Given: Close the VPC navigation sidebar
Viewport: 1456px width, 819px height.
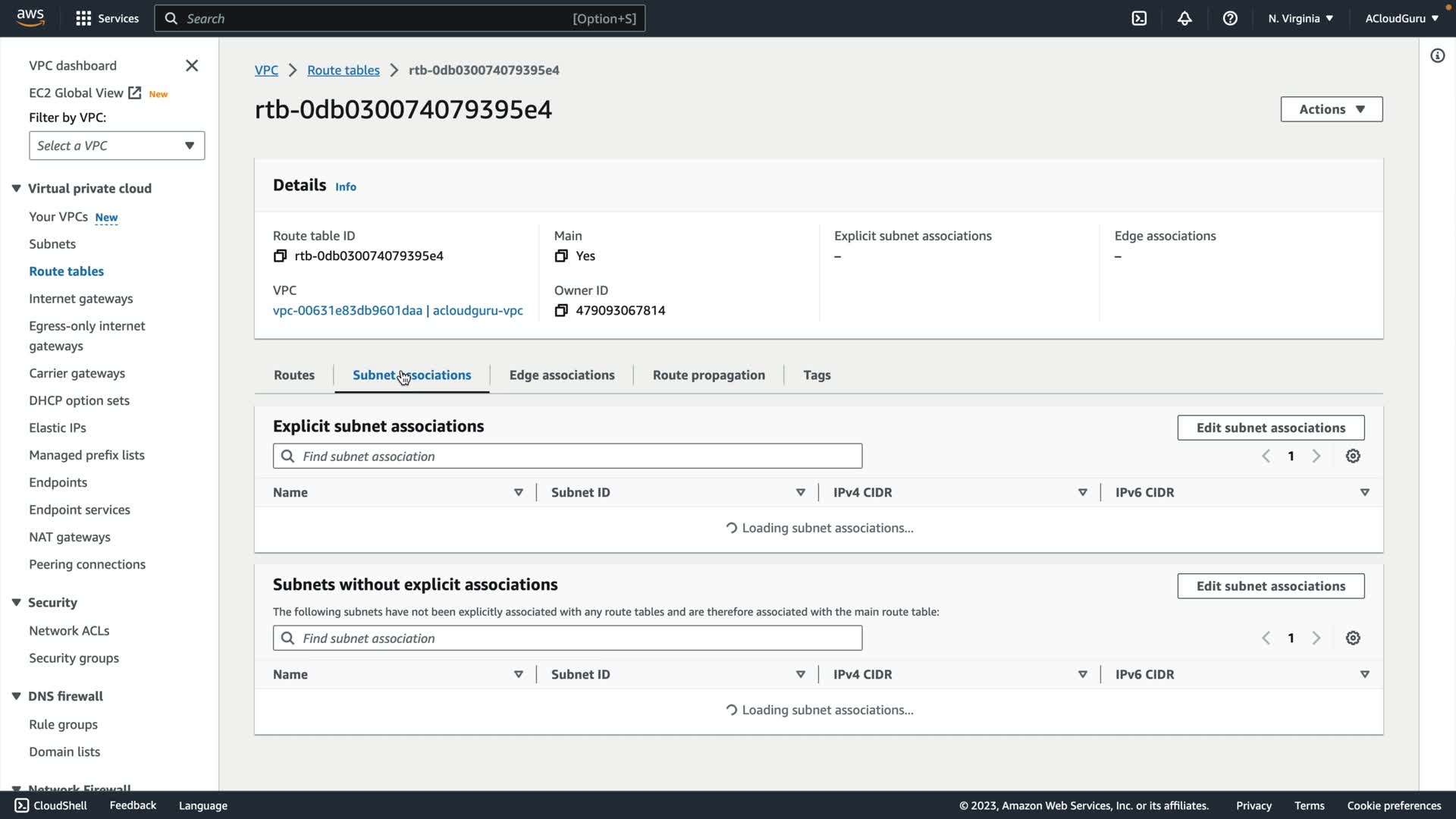Looking at the screenshot, I should pos(192,66).
